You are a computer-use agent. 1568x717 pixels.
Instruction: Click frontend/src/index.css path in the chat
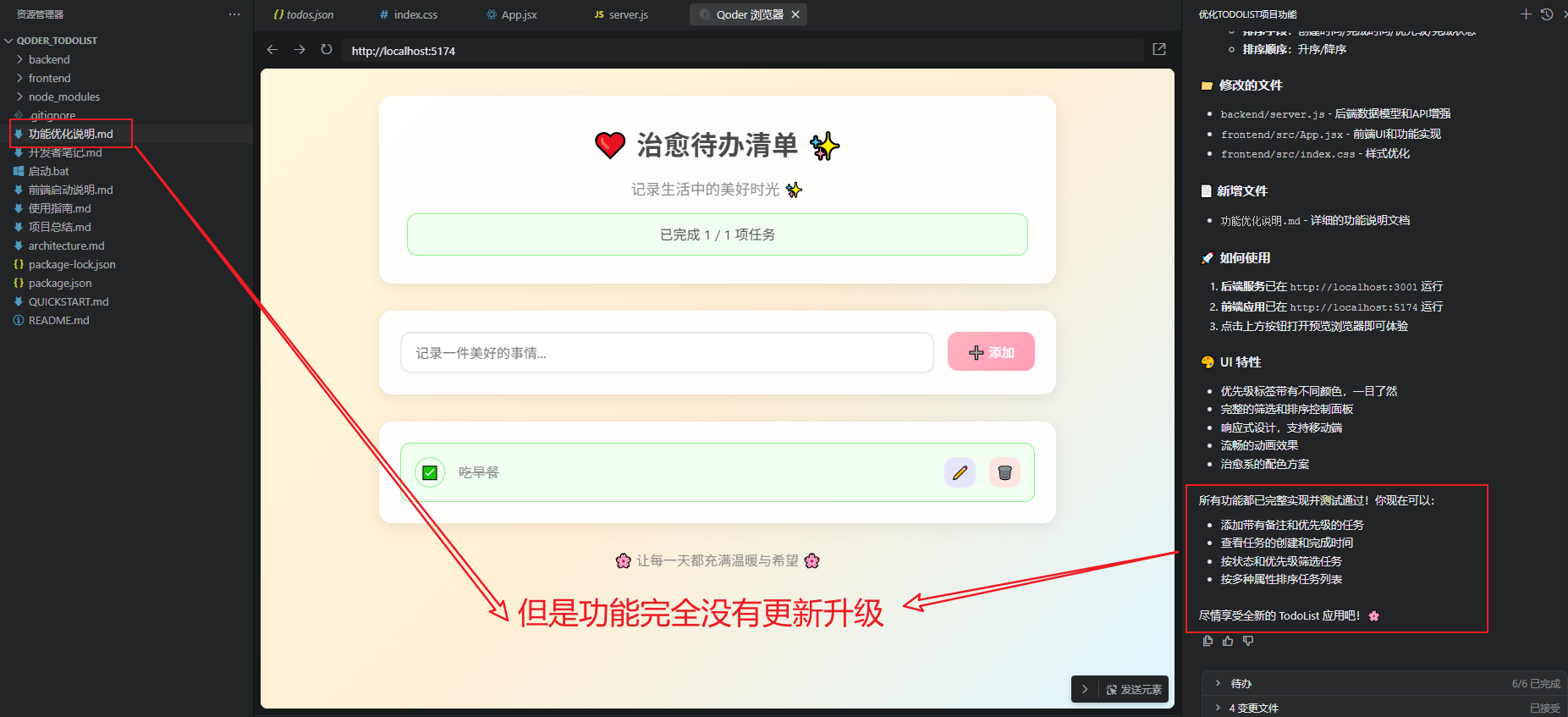[1288, 154]
